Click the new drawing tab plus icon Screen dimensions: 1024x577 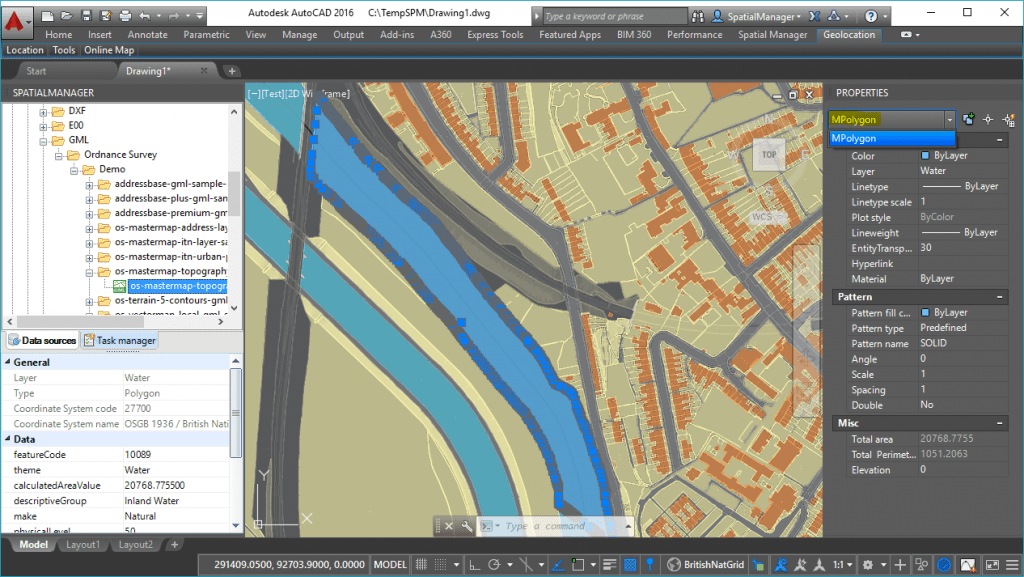pos(232,71)
